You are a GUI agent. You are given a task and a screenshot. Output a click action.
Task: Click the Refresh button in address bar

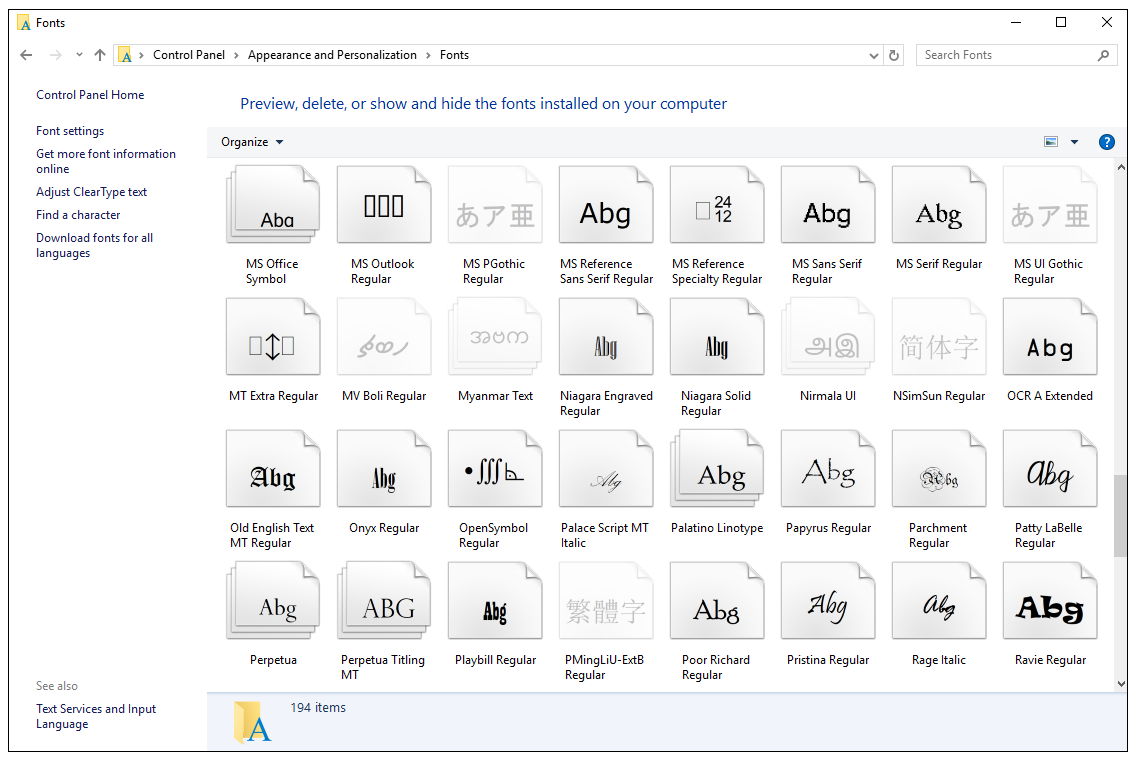point(895,56)
